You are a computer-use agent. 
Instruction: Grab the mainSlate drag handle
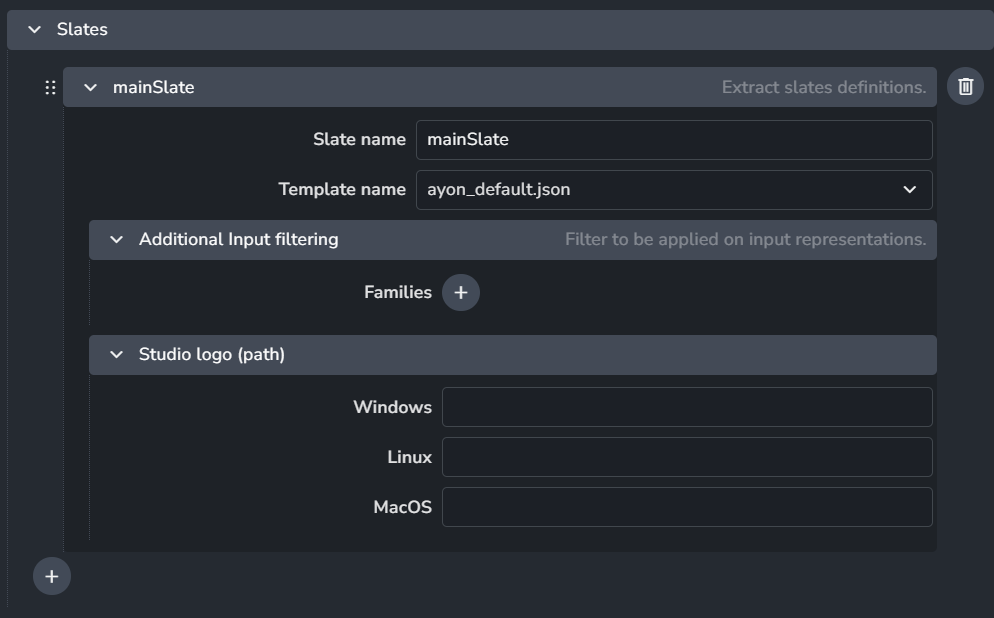pos(50,88)
